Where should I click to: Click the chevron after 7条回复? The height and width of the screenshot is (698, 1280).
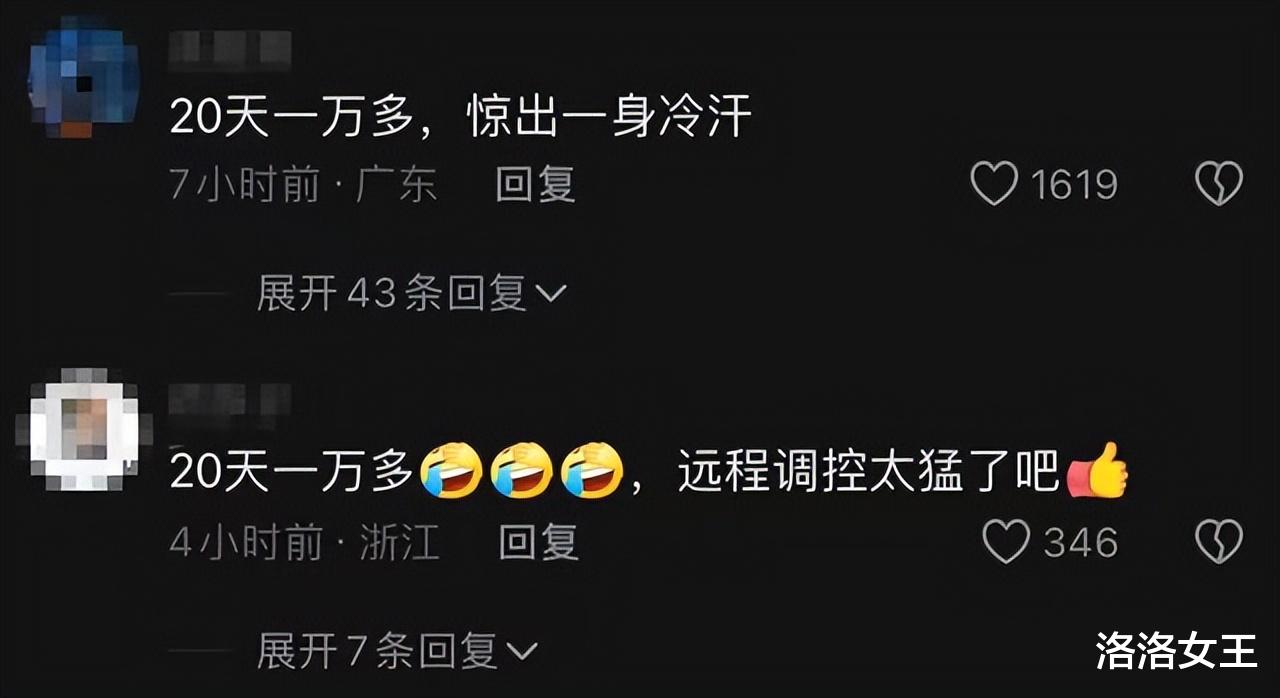pyautogui.click(x=522, y=654)
